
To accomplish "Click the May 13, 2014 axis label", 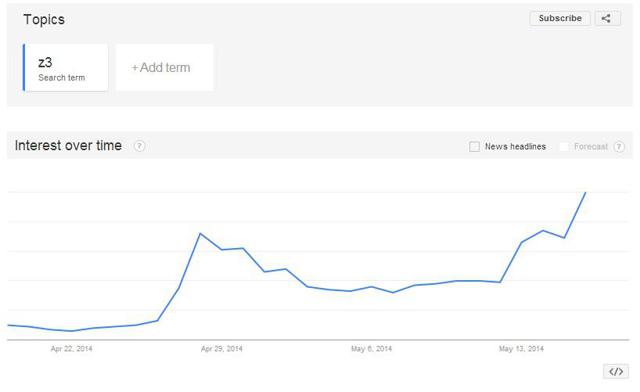I will click(x=521, y=349).
